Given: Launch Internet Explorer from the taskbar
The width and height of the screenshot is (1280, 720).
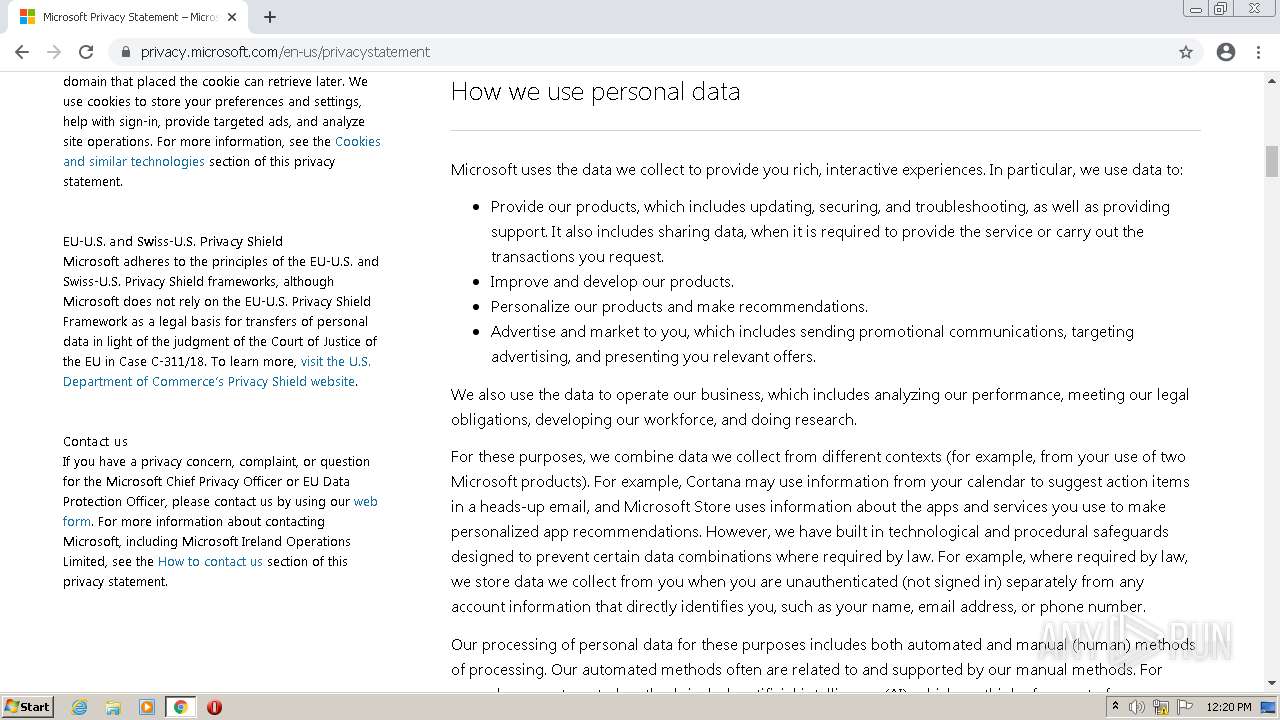Looking at the screenshot, I should 80,707.
